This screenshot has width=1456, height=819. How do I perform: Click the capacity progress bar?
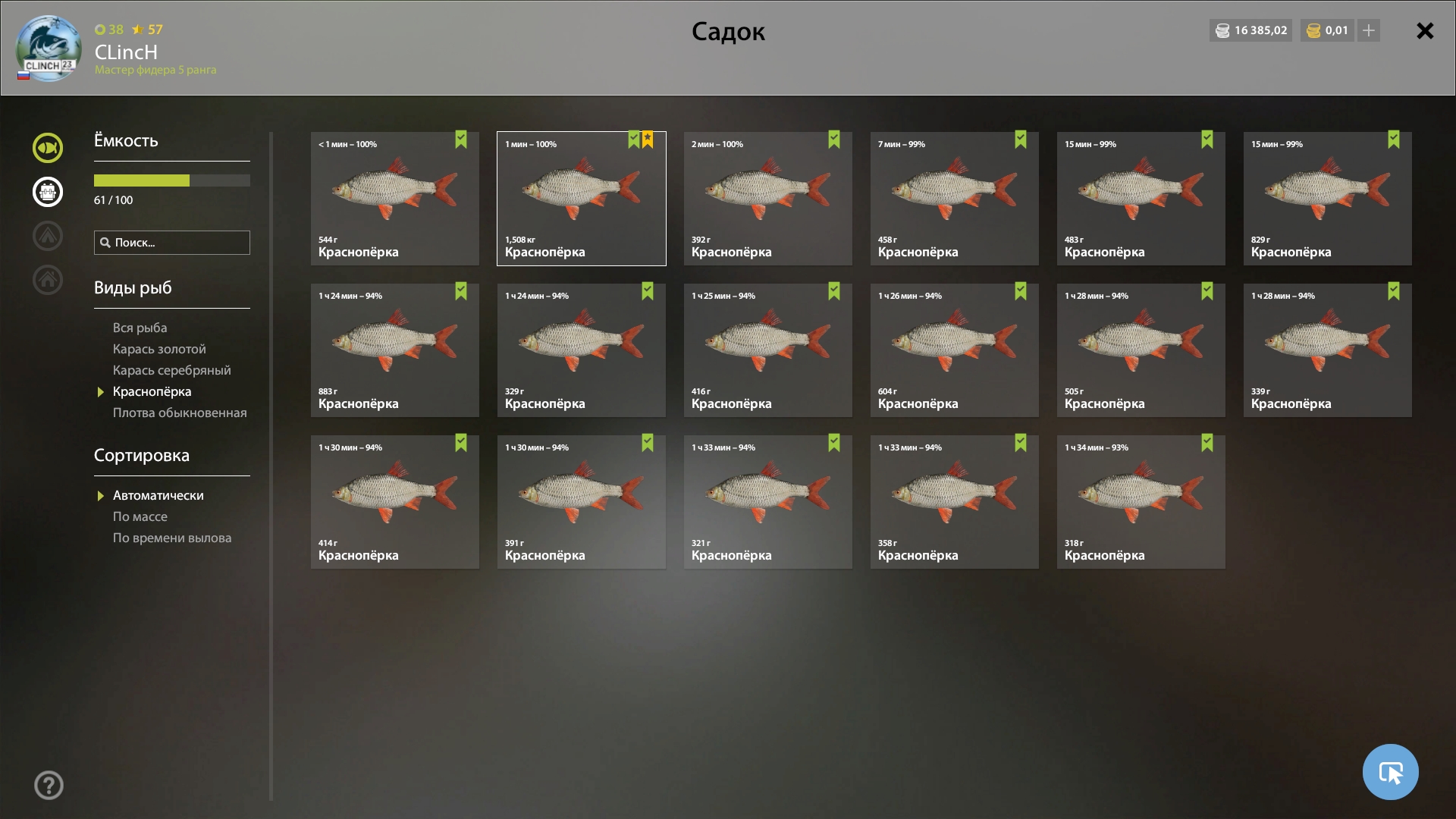[172, 180]
